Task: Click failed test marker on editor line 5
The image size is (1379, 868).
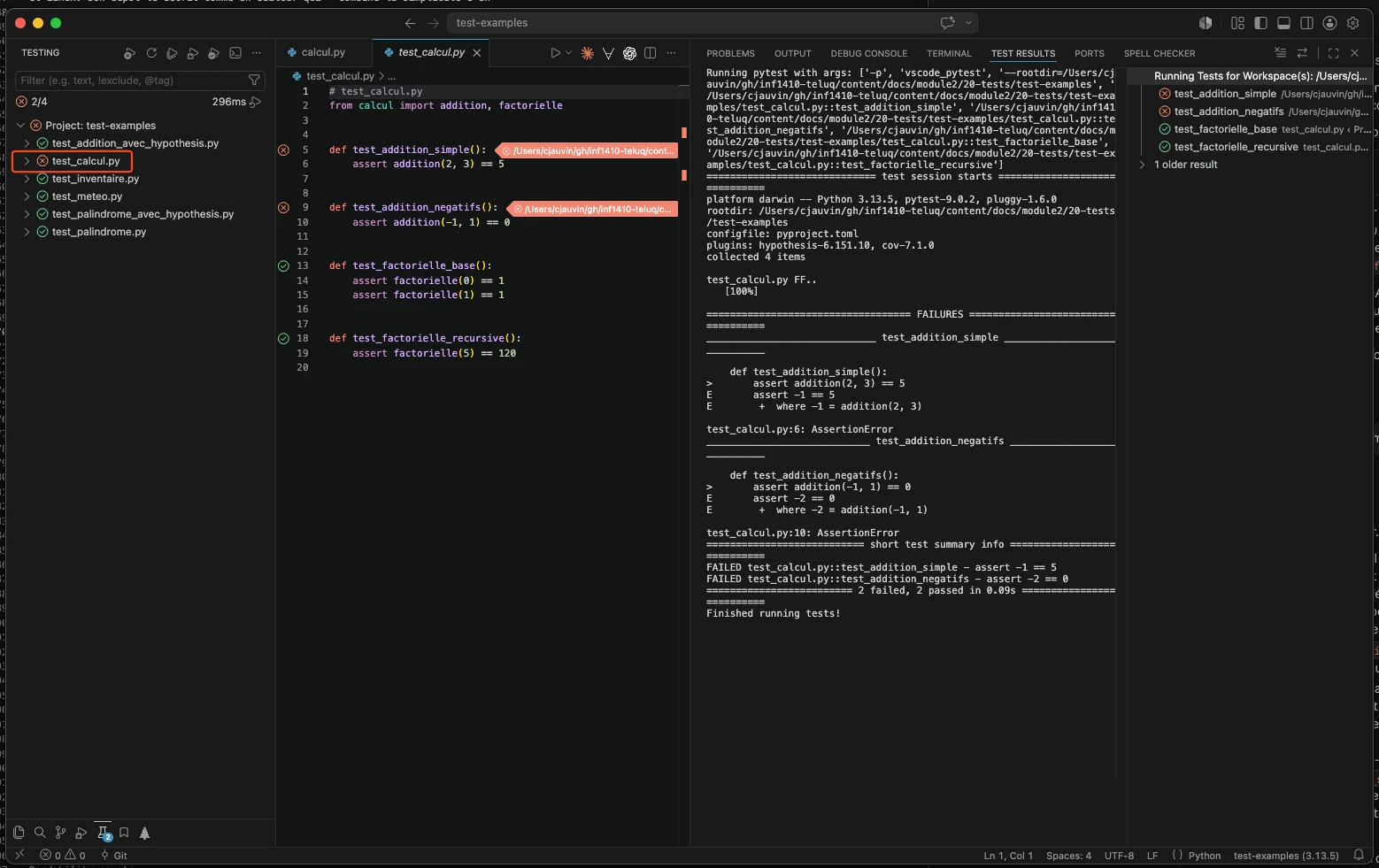Action: pos(283,150)
